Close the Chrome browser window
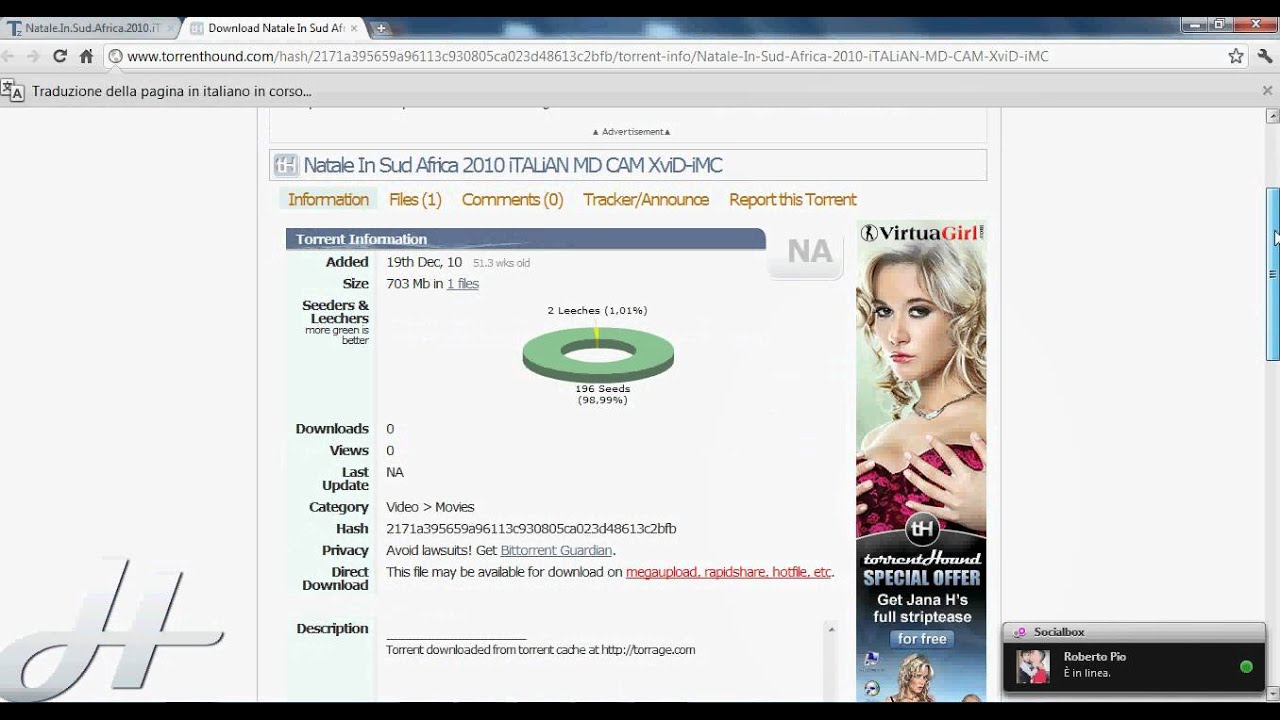 click(x=1254, y=25)
